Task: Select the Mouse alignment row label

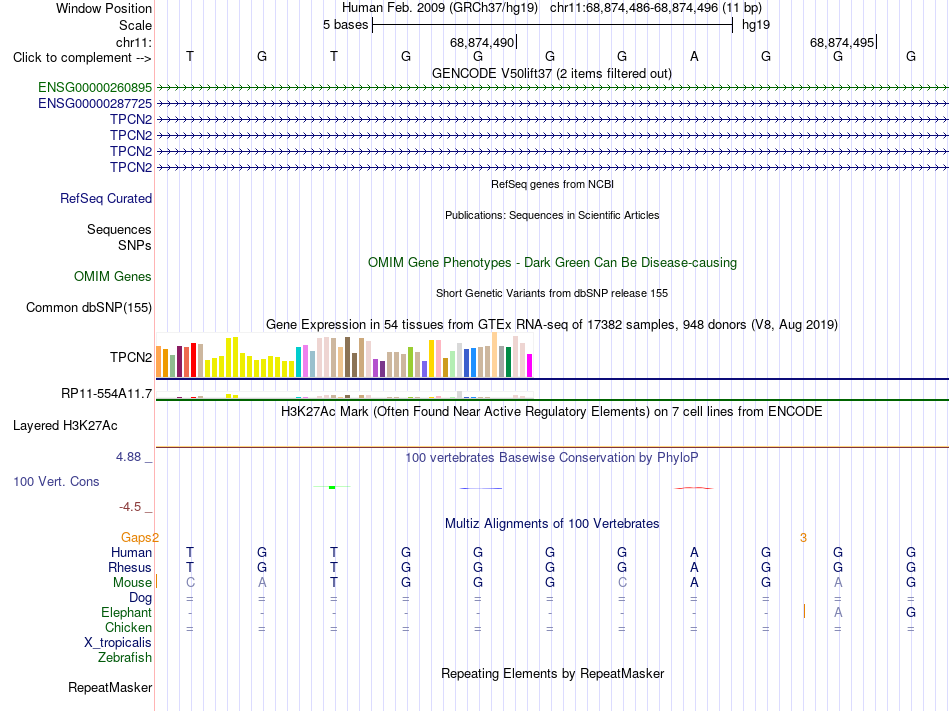Action: (132, 583)
